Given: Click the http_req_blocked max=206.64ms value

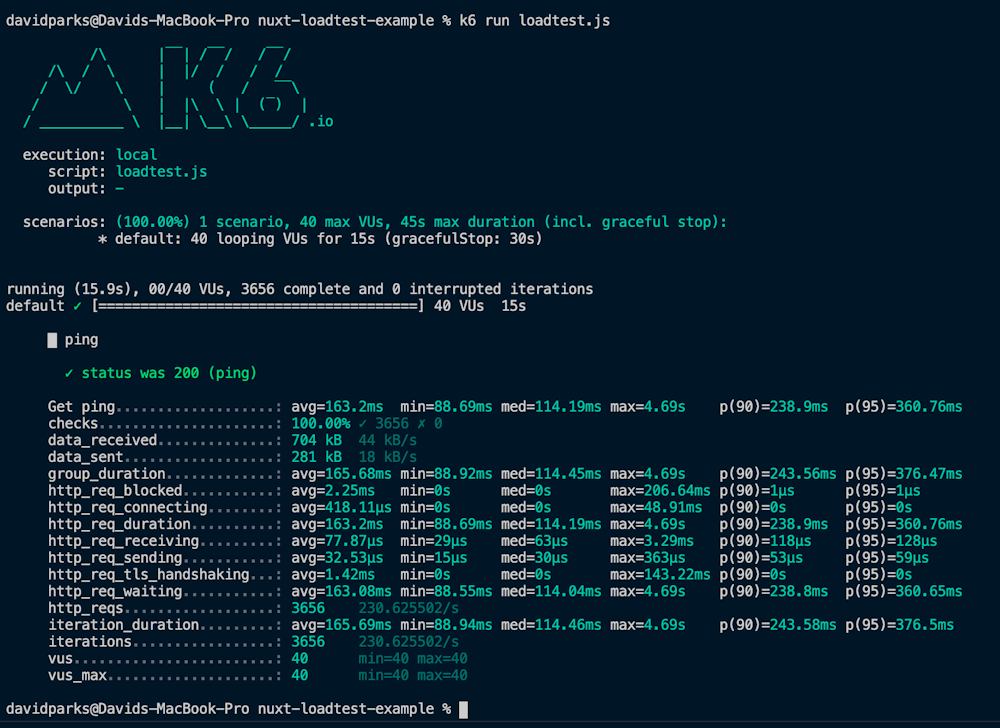Looking at the screenshot, I should pos(660,491).
